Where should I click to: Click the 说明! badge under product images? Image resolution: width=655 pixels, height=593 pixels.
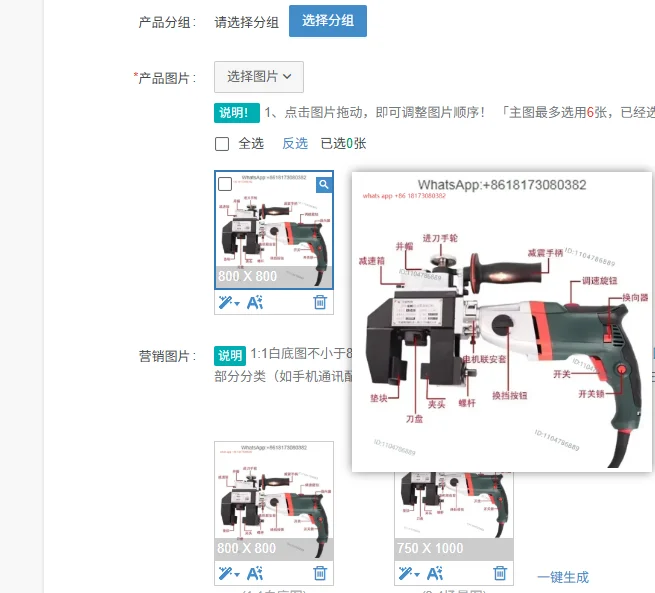237,113
